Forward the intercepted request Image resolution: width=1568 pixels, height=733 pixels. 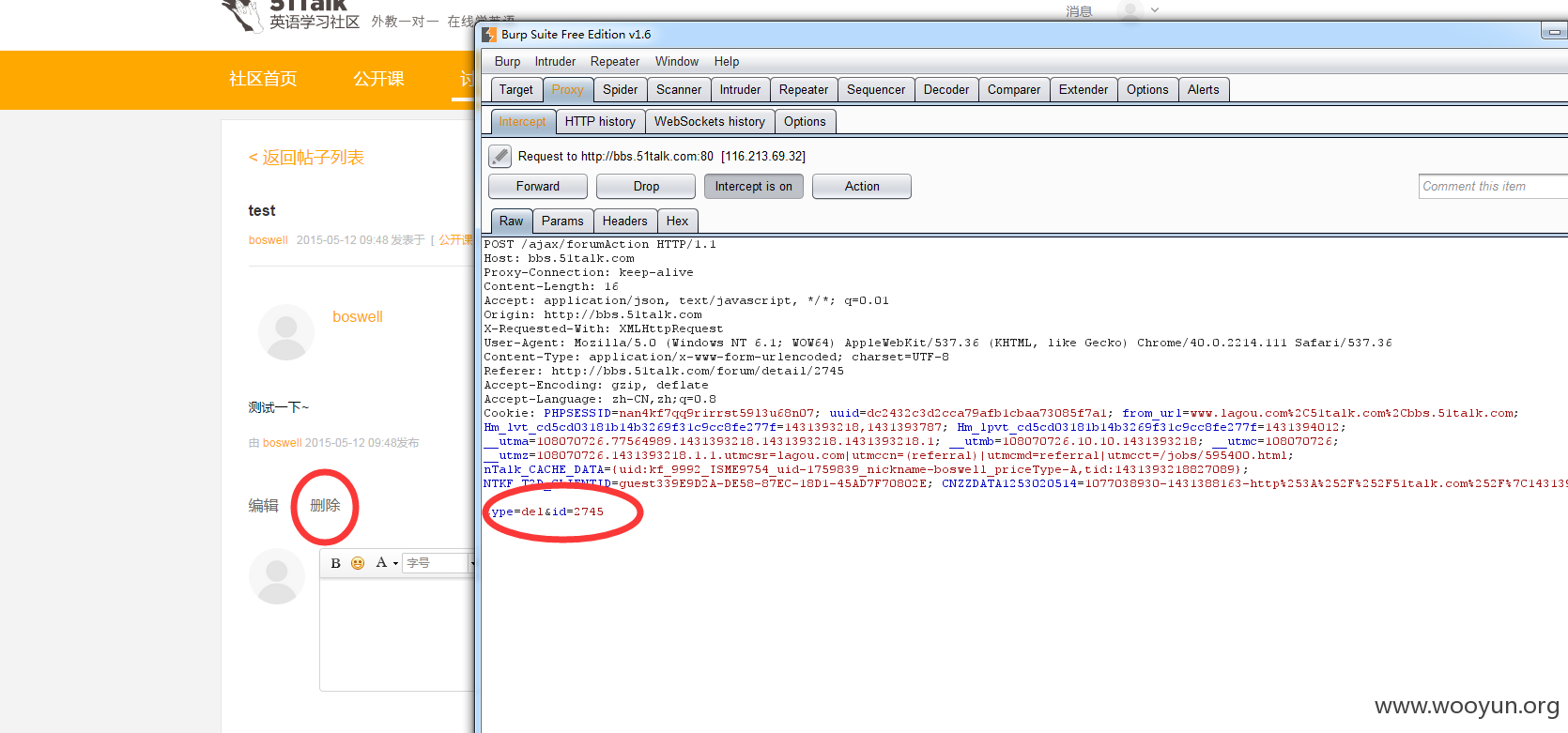(x=538, y=186)
